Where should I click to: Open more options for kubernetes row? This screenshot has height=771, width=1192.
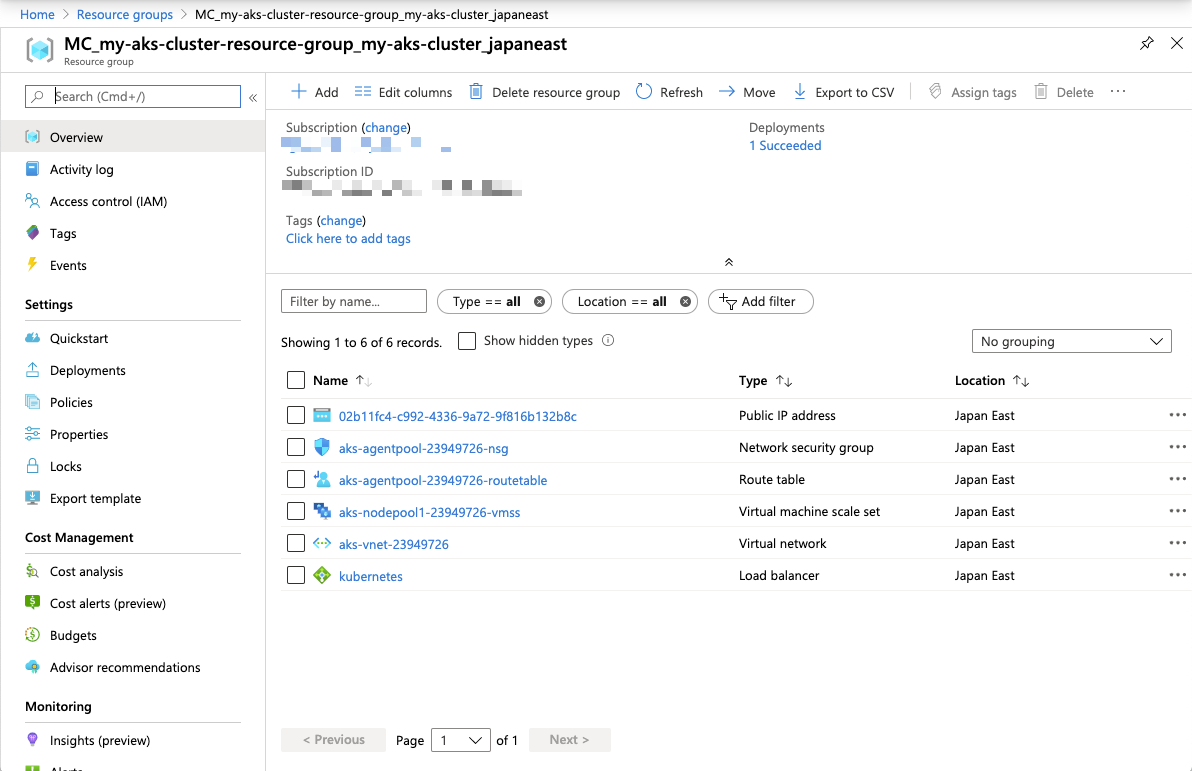pos(1178,575)
